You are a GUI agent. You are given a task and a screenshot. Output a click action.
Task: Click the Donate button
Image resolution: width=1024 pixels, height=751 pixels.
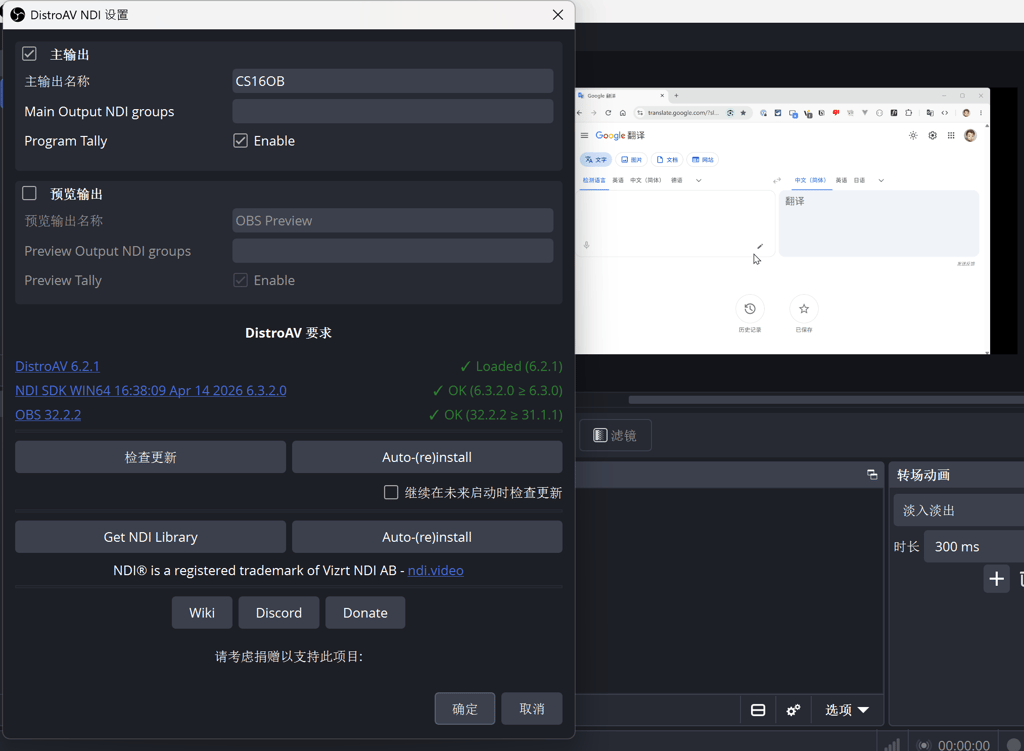pos(365,613)
